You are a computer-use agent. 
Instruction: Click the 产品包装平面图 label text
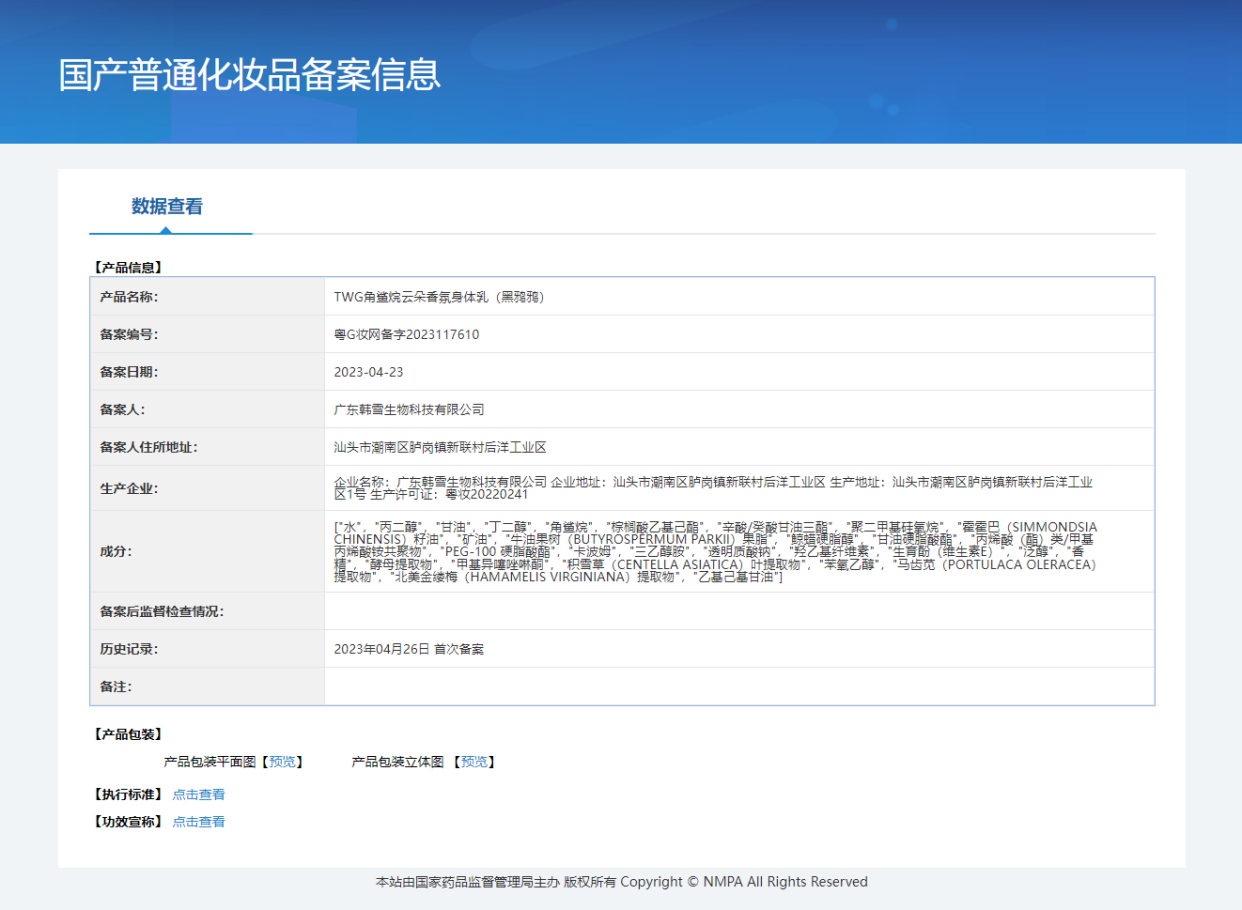coord(212,762)
